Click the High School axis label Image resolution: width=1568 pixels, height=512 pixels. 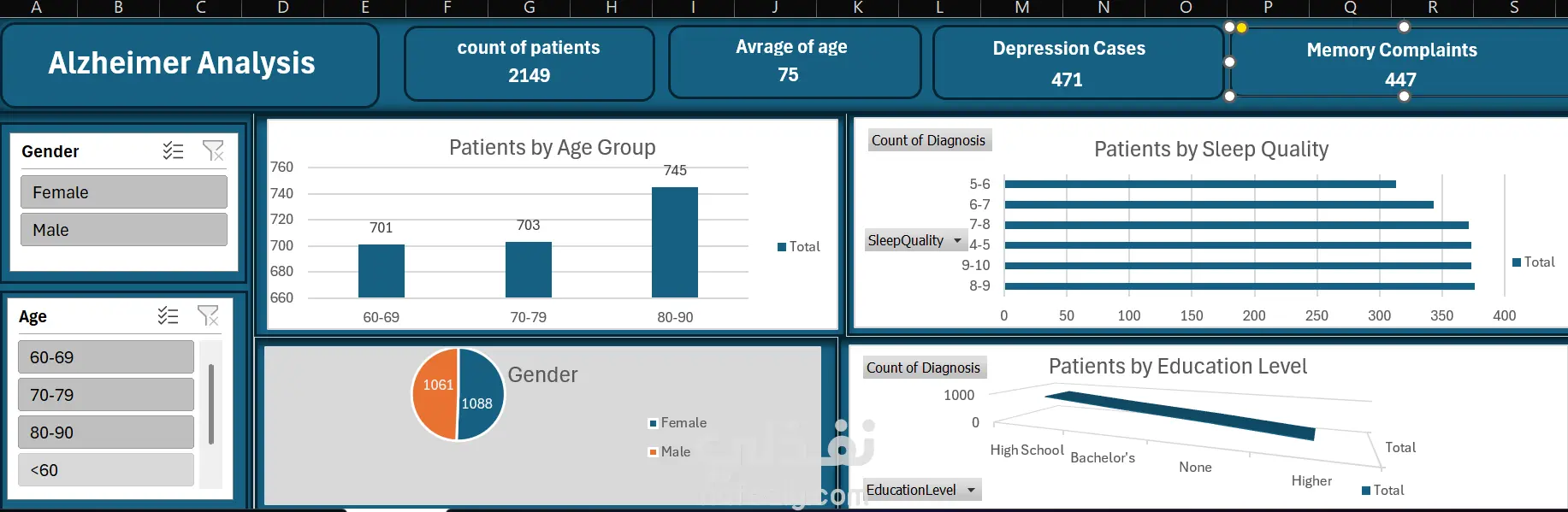coord(1027,450)
